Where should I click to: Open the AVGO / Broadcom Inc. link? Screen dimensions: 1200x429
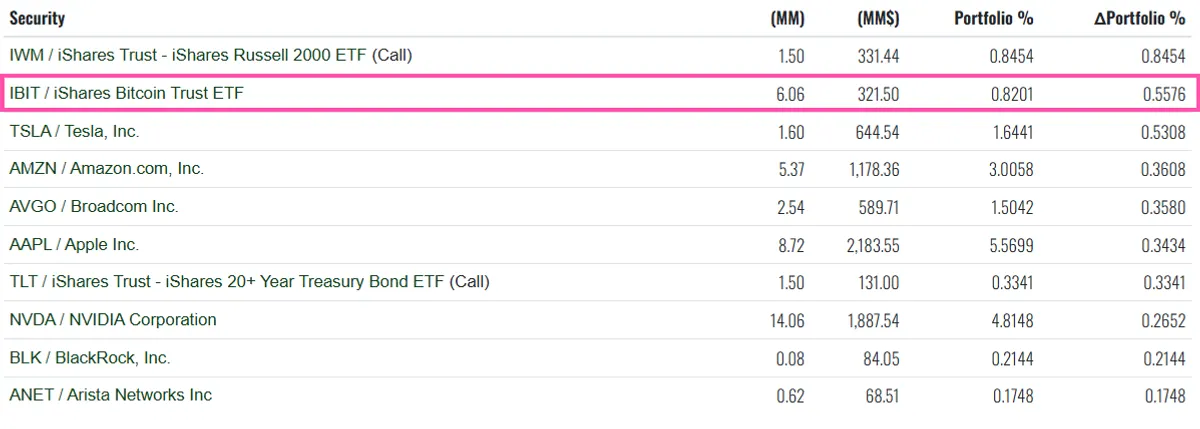[94, 207]
